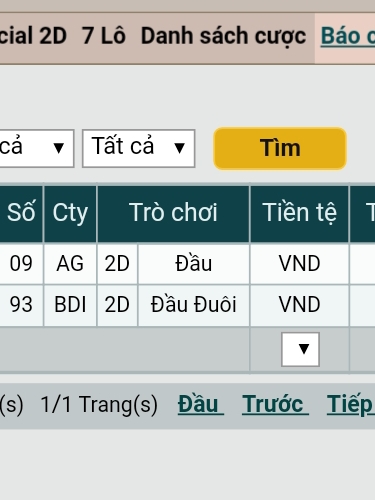Image resolution: width=375 pixels, height=500 pixels.
Task: Go to the Tiếp next page link
Action: tap(351, 404)
